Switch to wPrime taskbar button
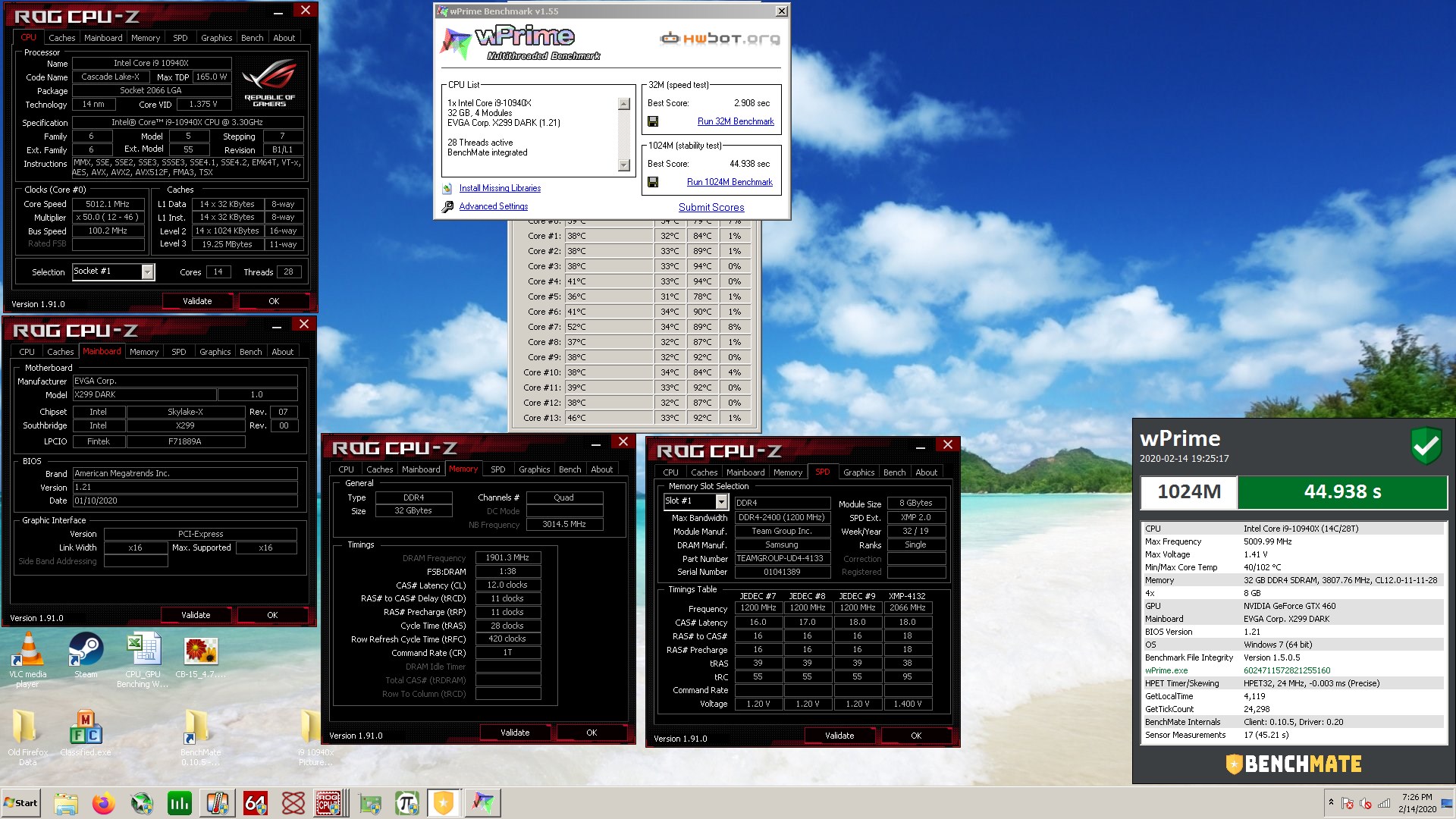1456x819 pixels. pos(482,803)
